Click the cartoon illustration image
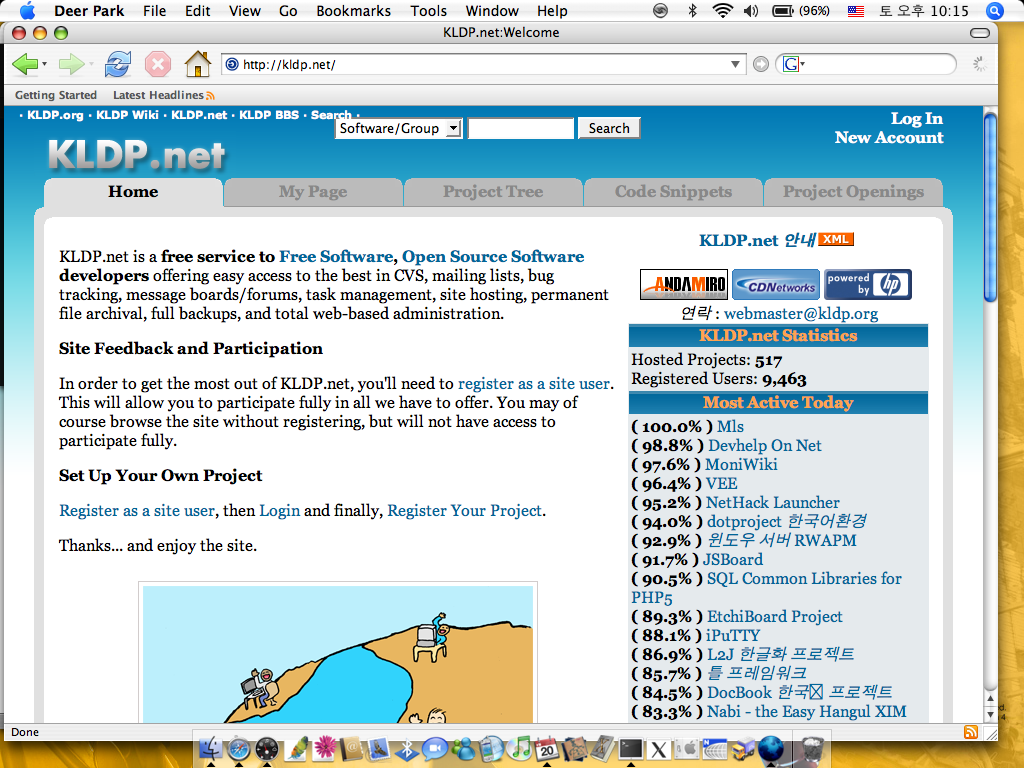The width and height of the screenshot is (1024, 768). 338,654
